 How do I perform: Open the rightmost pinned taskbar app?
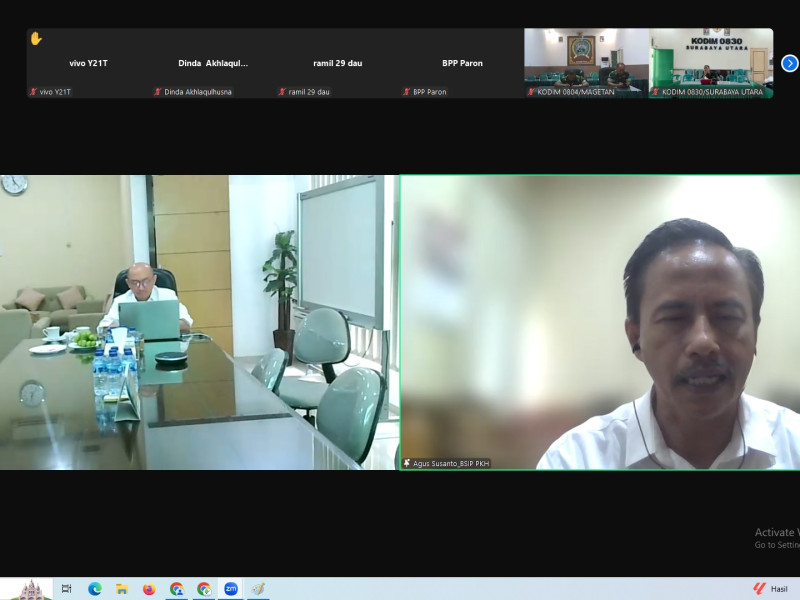pos(258,589)
